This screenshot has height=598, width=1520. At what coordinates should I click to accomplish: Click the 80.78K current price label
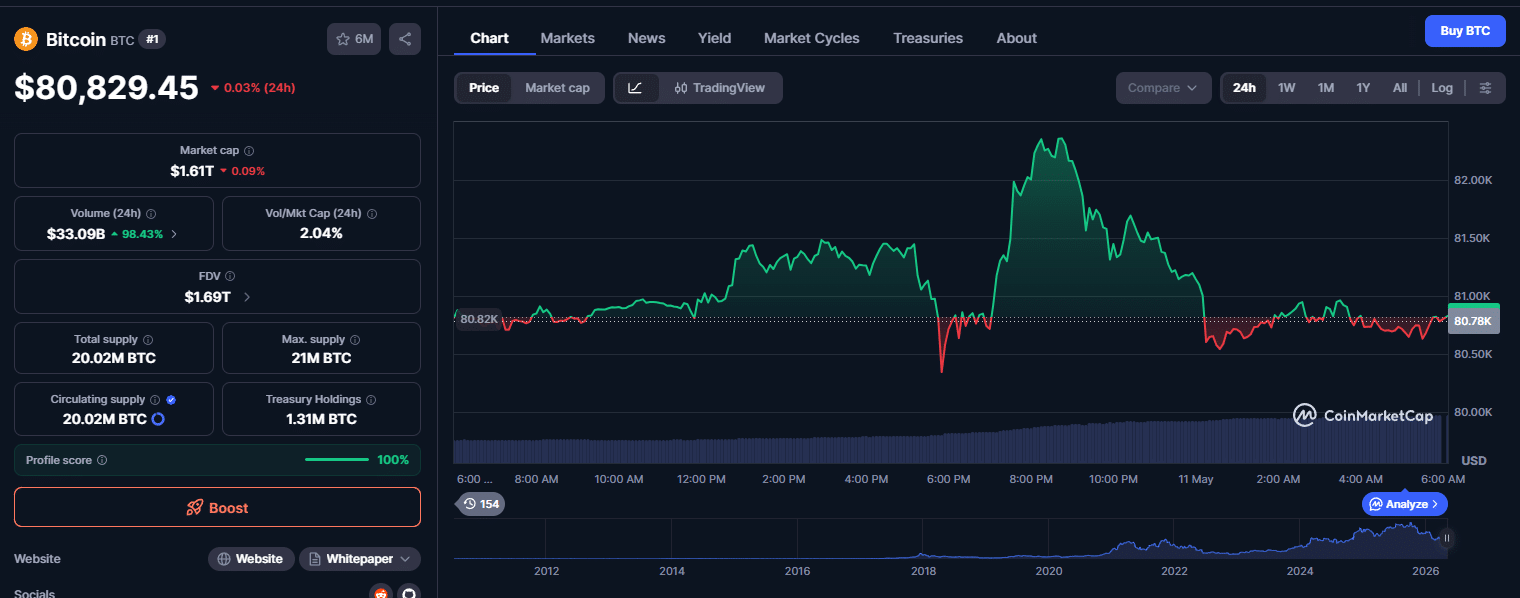click(x=1473, y=321)
